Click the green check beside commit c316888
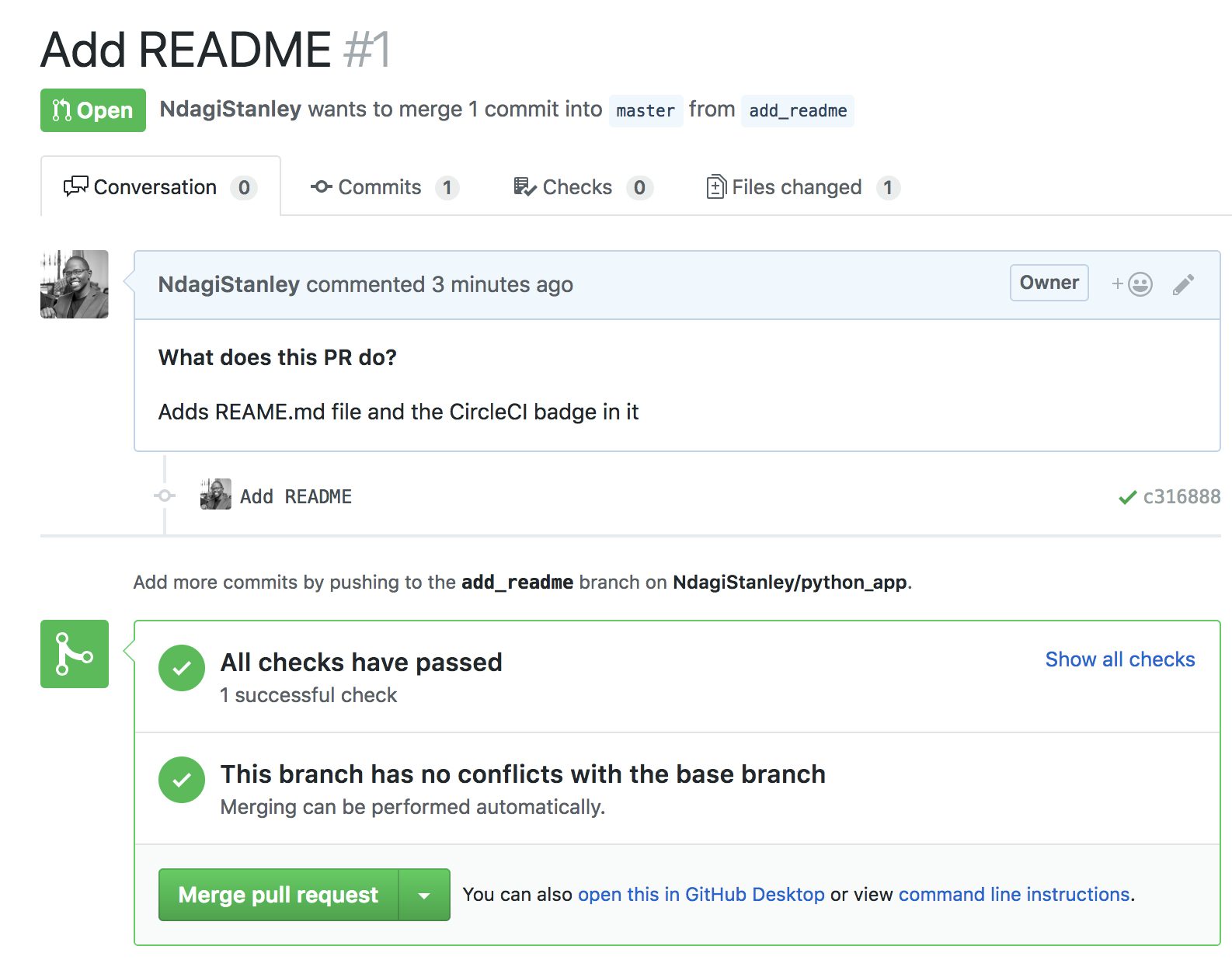 tap(1127, 497)
